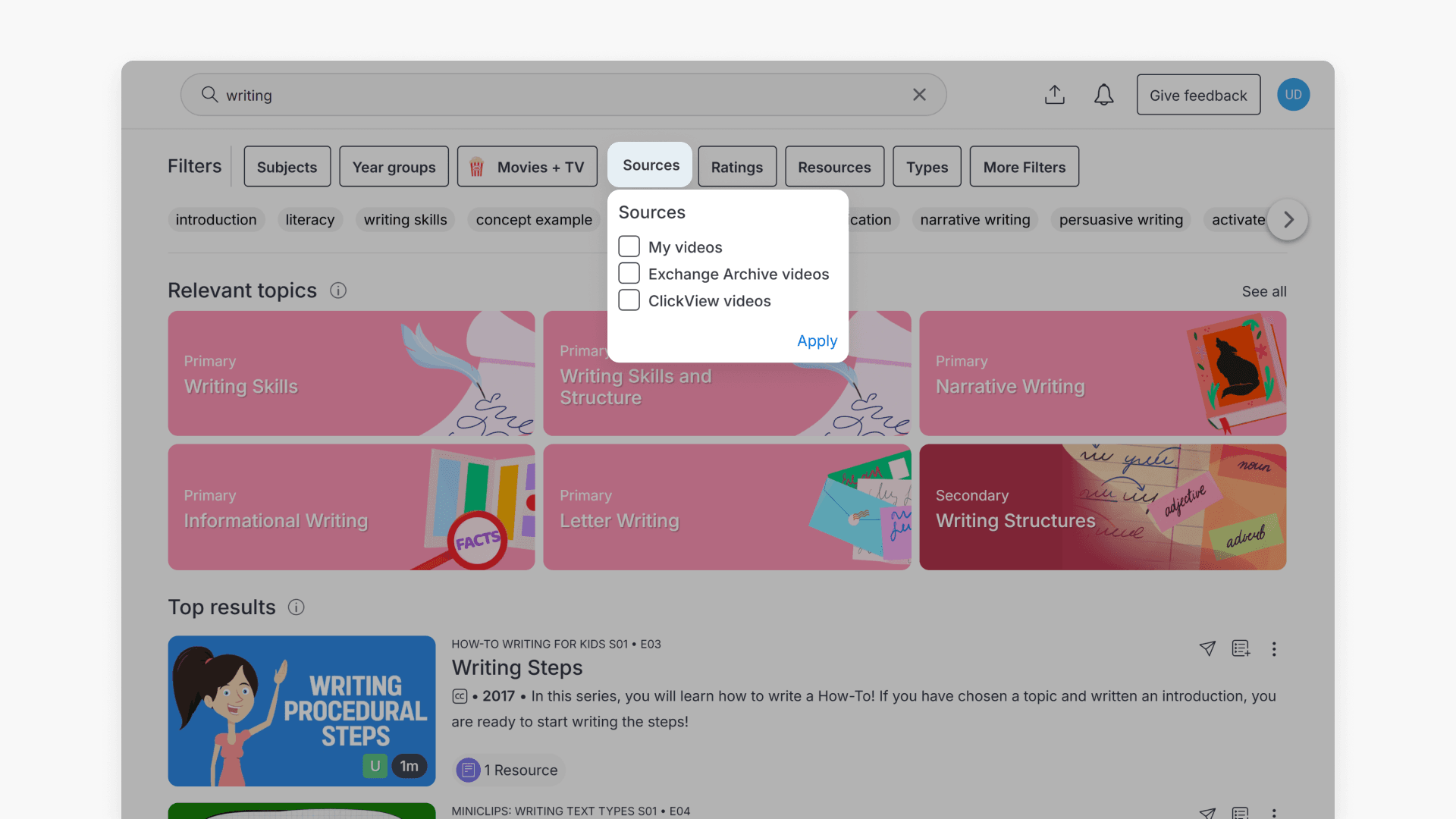This screenshot has height=819, width=1456.
Task: Open the UD user avatar
Action: [1293, 95]
